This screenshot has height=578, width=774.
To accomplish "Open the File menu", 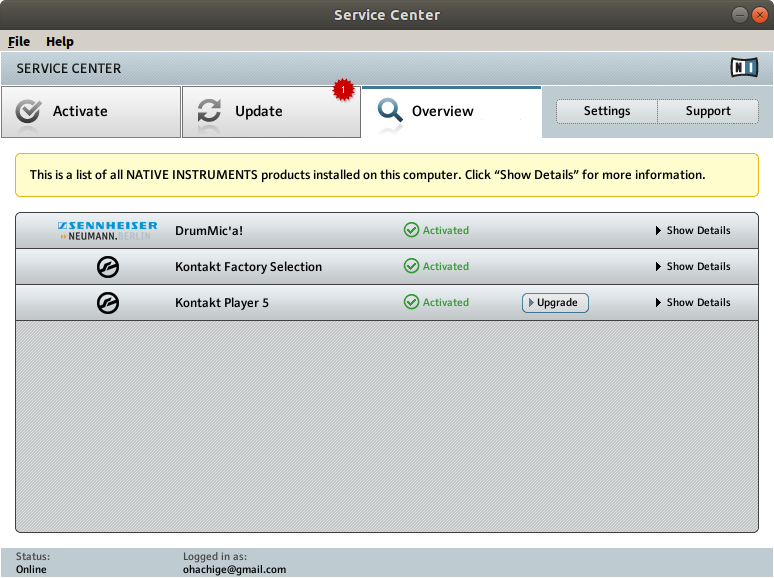I will pos(19,41).
